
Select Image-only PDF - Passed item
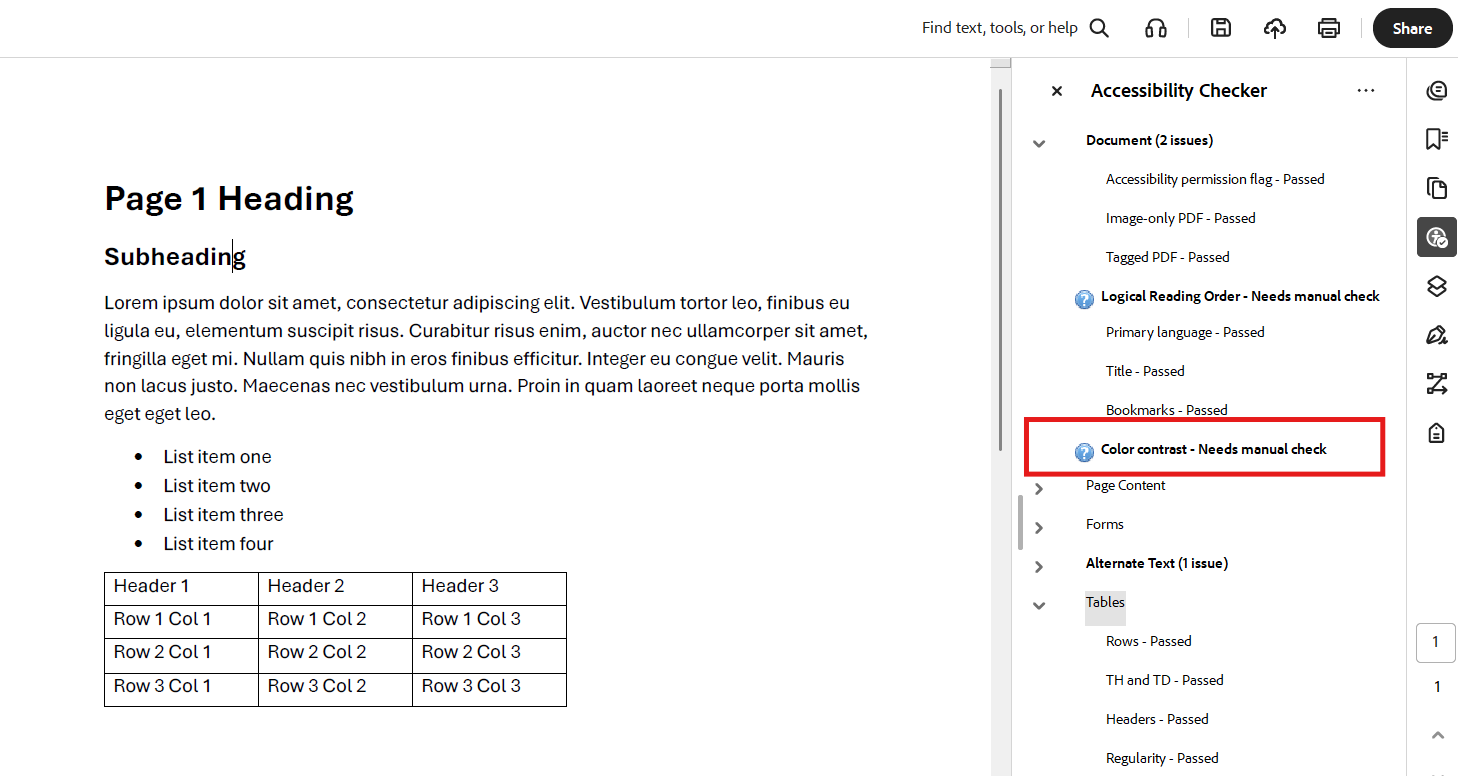(1181, 218)
